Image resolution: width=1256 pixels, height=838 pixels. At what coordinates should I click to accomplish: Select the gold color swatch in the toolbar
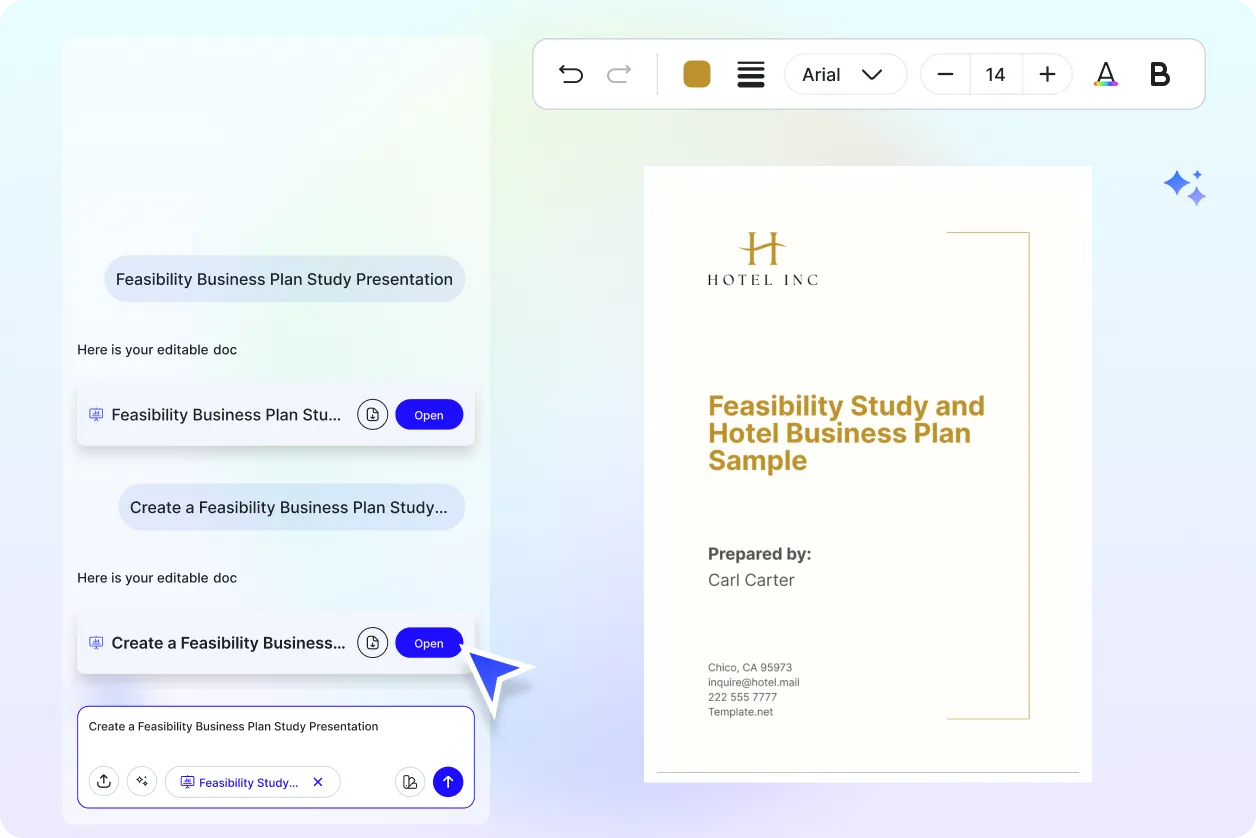coord(696,74)
